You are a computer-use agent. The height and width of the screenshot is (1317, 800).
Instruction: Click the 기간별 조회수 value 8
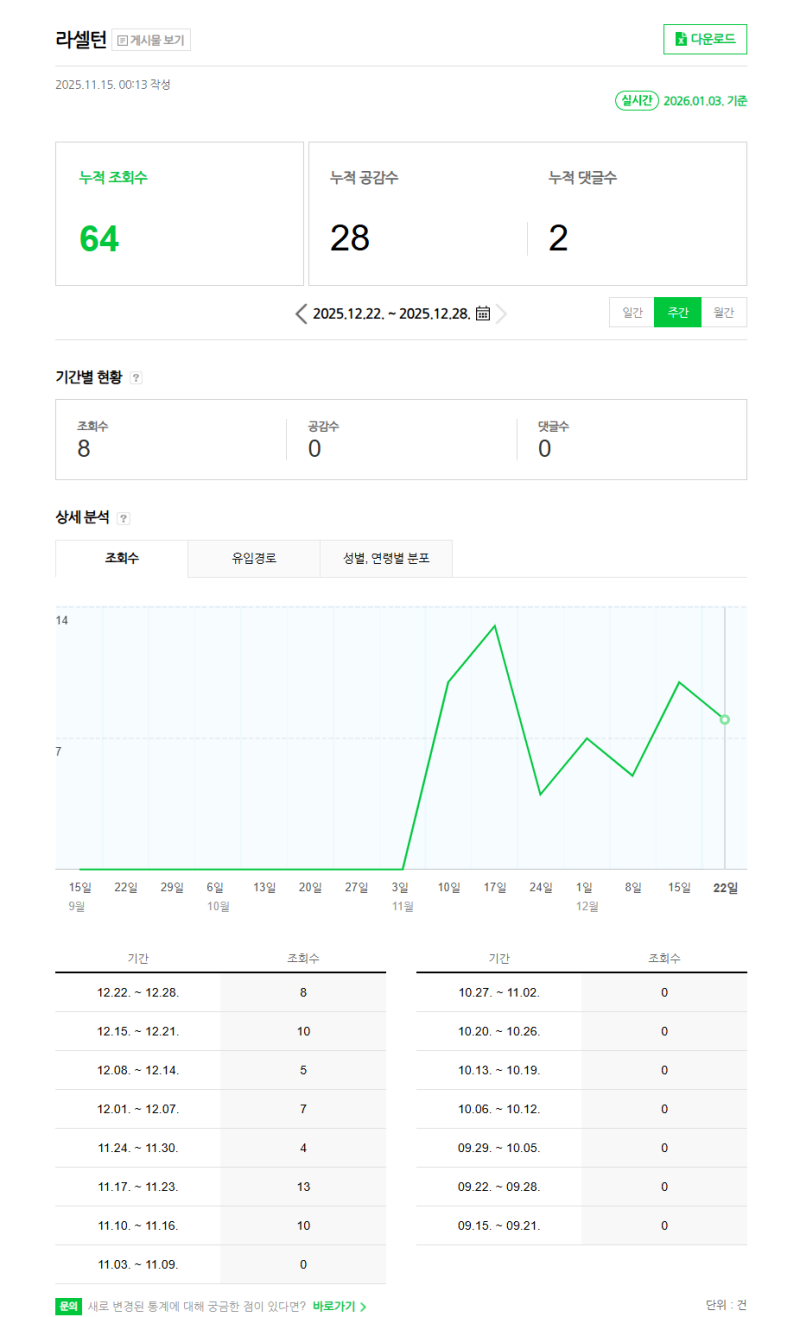coord(84,449)
